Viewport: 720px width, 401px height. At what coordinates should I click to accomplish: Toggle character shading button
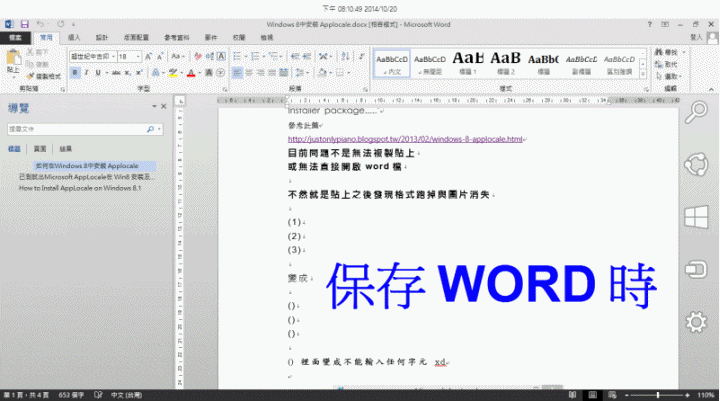(209, 73)
